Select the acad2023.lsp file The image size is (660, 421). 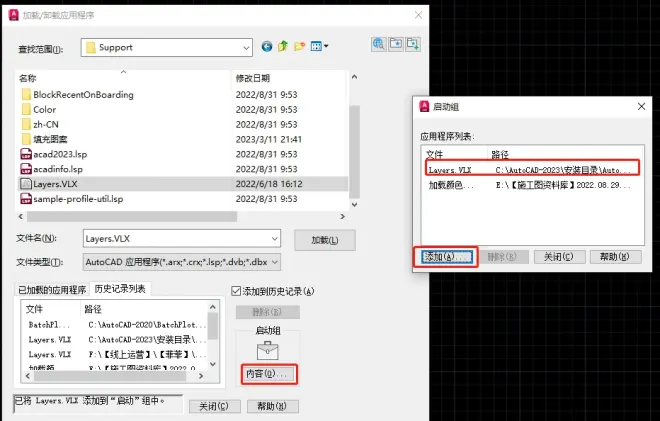pyautogui.click(x=54, y=154)
